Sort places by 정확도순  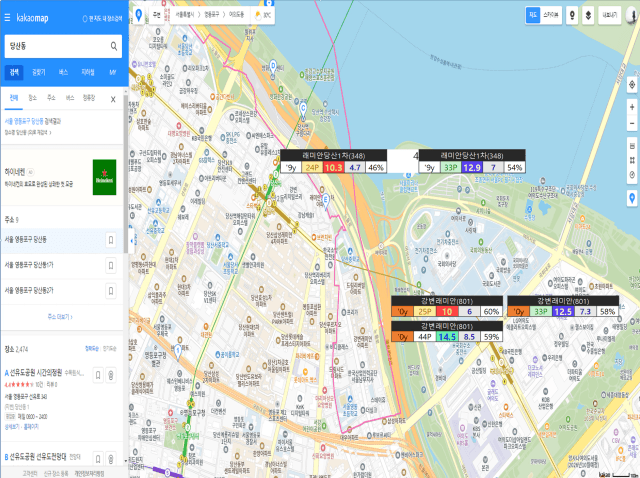91,349
